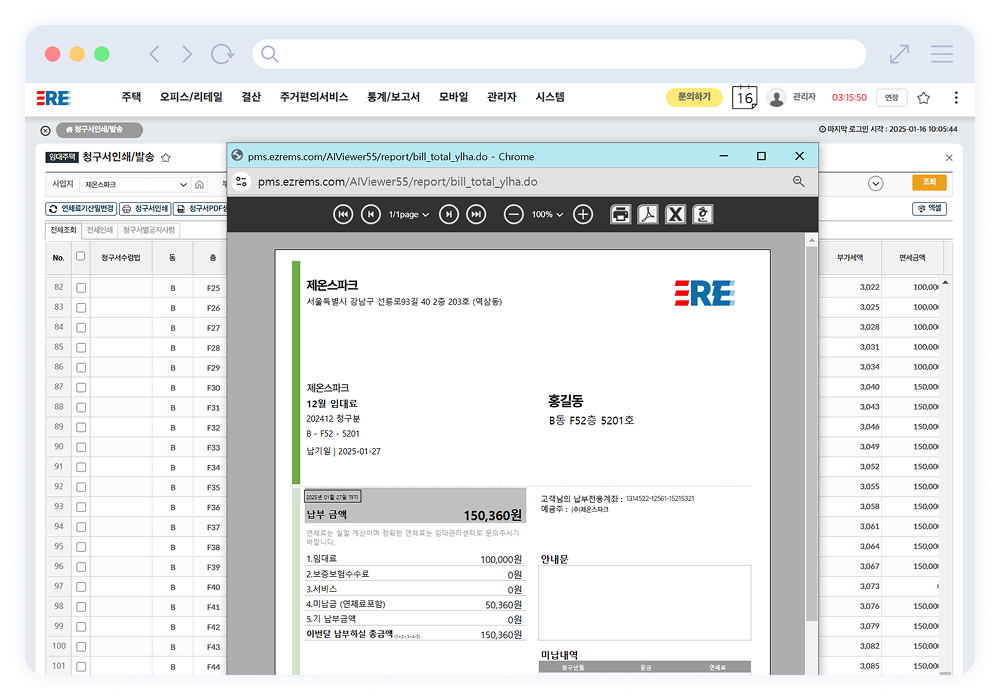
Task: Open the 100% zoom level dropdown
Action: coord(547,214)
